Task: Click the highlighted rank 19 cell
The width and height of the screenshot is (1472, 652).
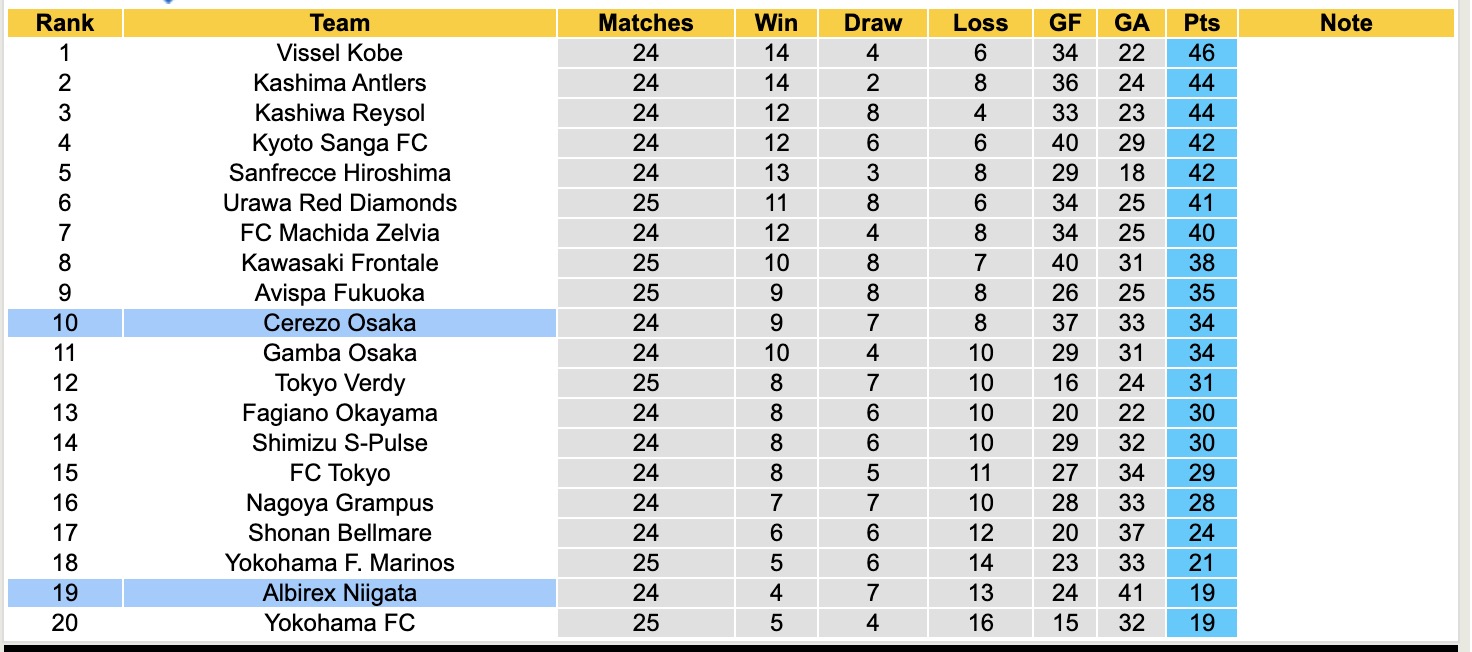Action: tap(64, 593)
